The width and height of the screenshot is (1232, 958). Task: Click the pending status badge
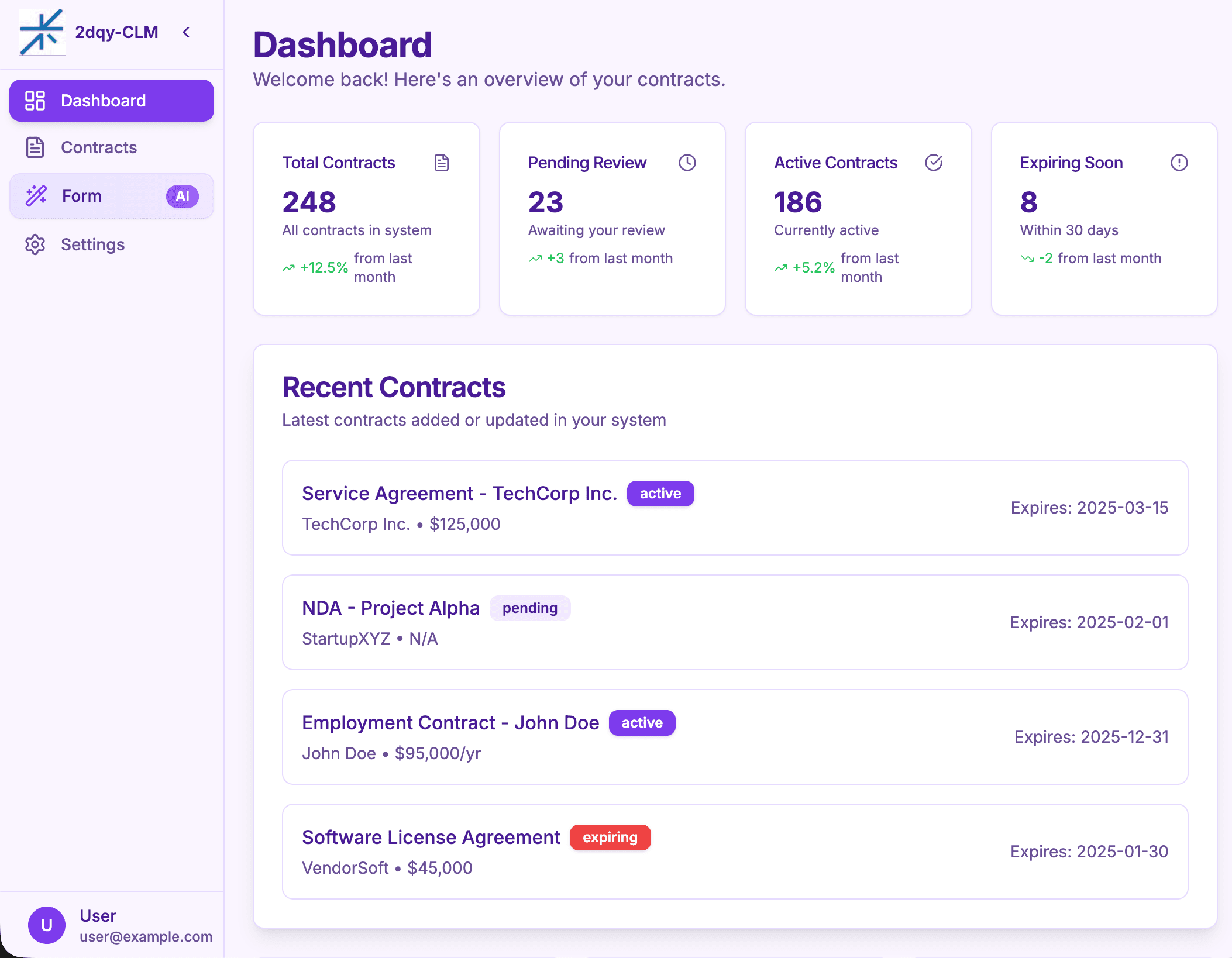pyautogui.click(x=530, y=608)
